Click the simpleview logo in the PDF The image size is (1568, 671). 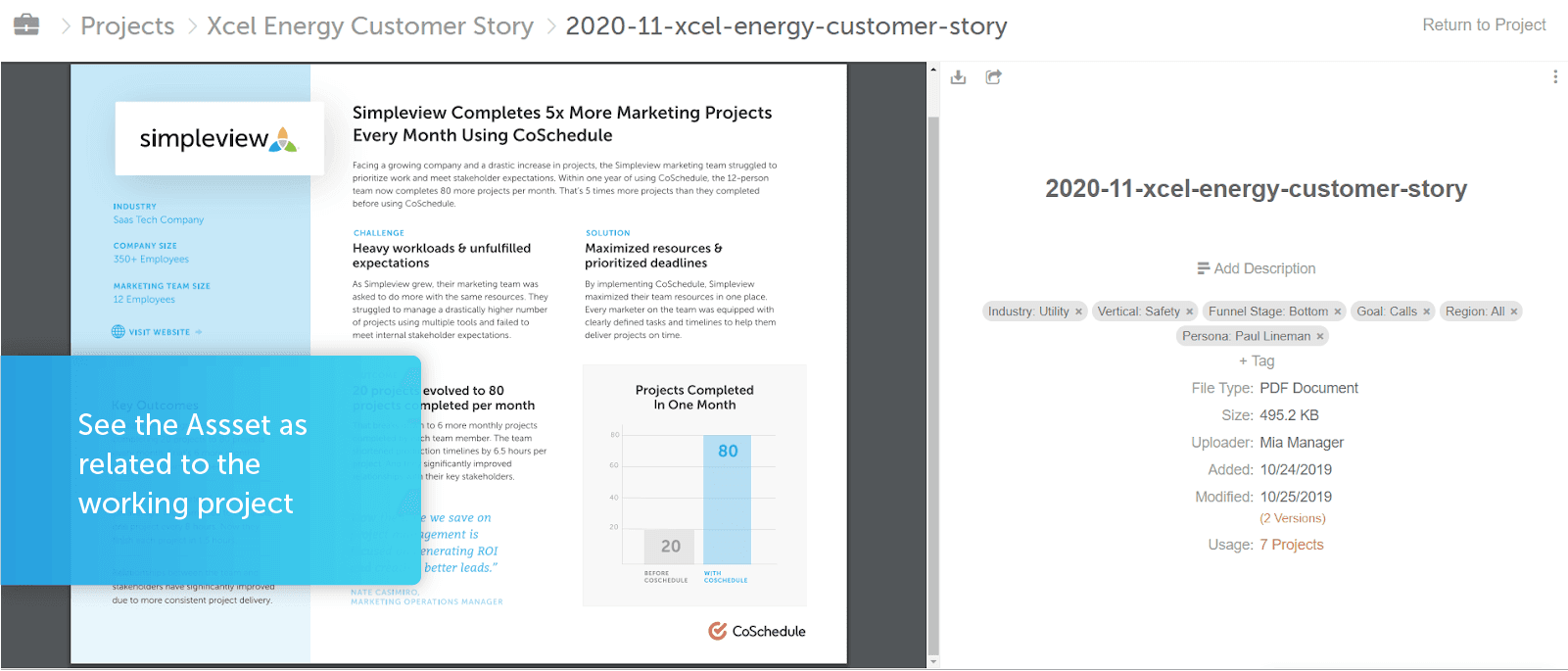pos(218,139)
